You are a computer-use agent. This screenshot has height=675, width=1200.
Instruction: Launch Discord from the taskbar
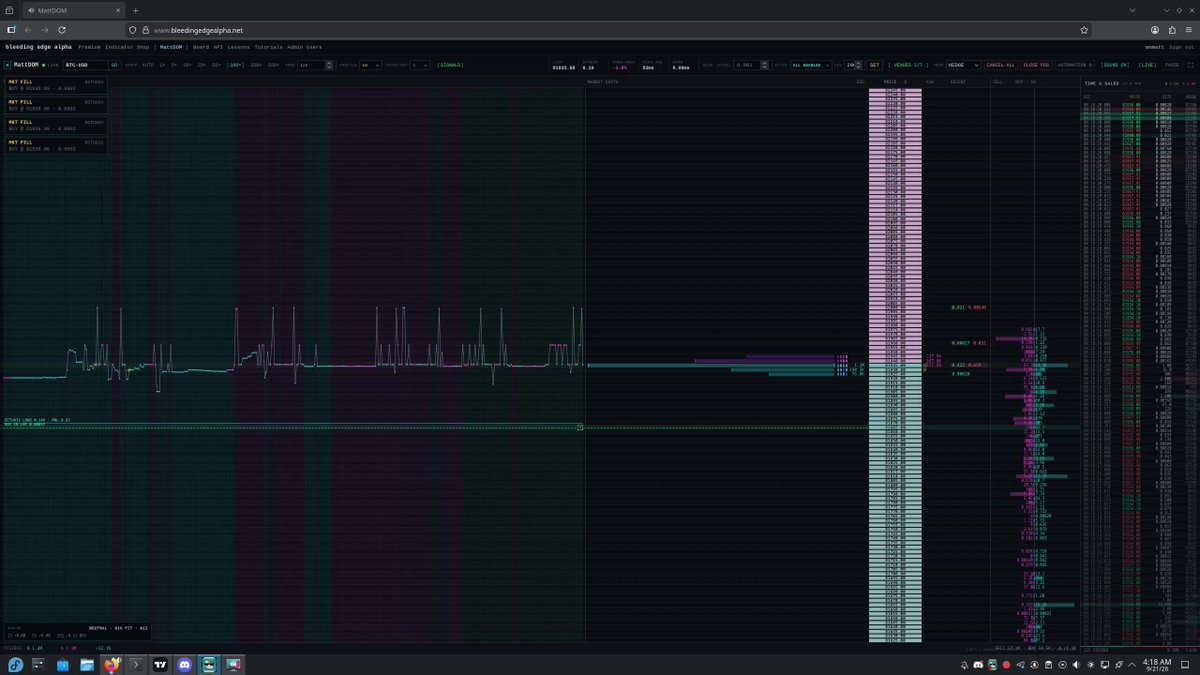[184, 664]
